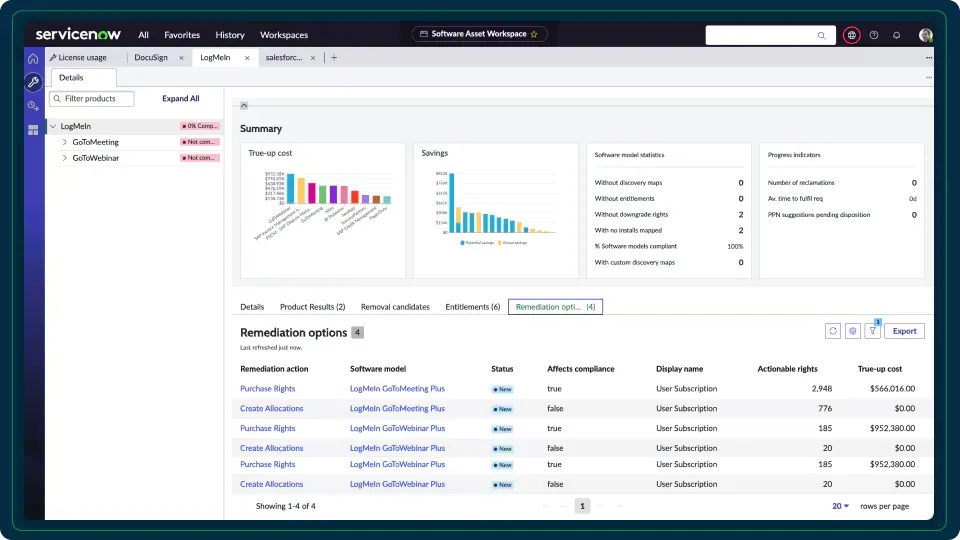The width and height of the screenshot is (960, 540).
Task: Click the filter funnel icon near Export
Action: click(x=872, y=331)
